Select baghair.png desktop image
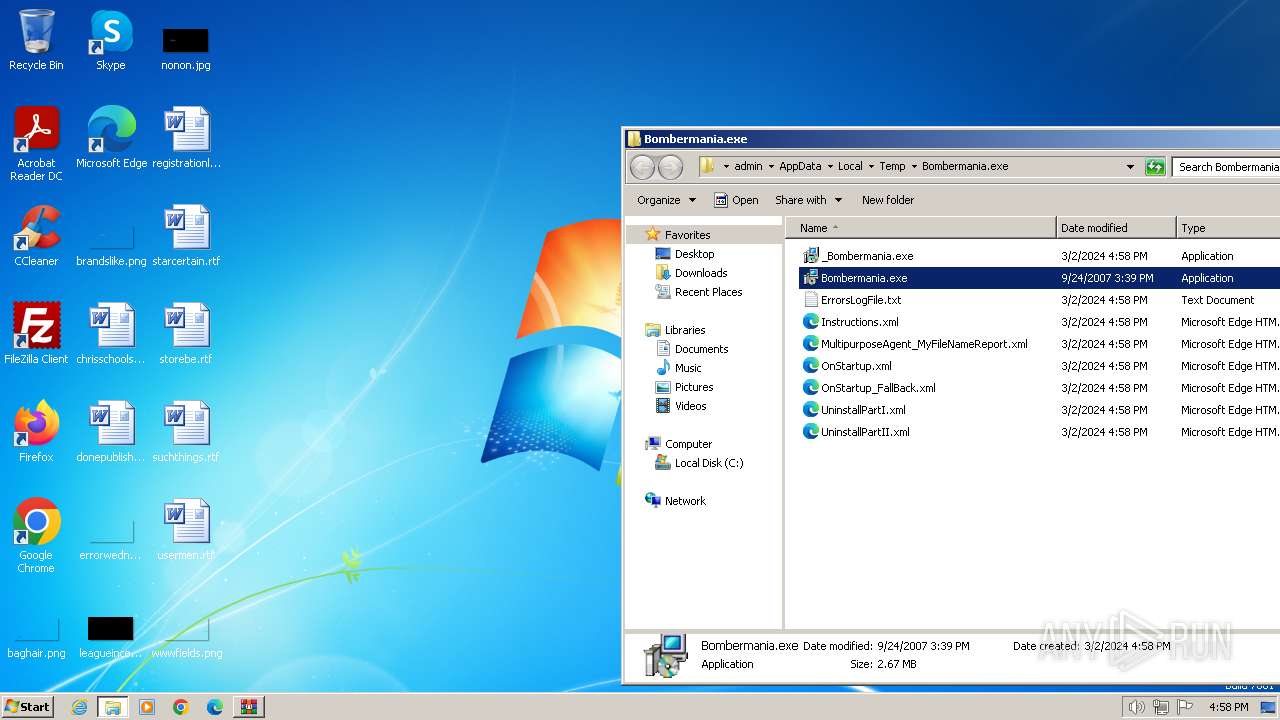Image resolution: width=1280 pixels, height=720 pixels. pyautogui.click(x=36, y=638)
